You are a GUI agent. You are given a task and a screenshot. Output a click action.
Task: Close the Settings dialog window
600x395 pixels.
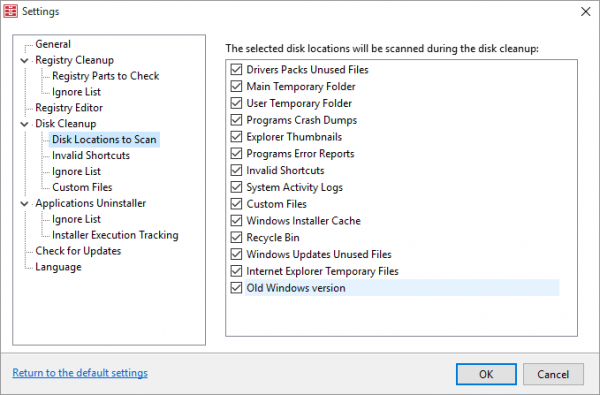point(585,11)
